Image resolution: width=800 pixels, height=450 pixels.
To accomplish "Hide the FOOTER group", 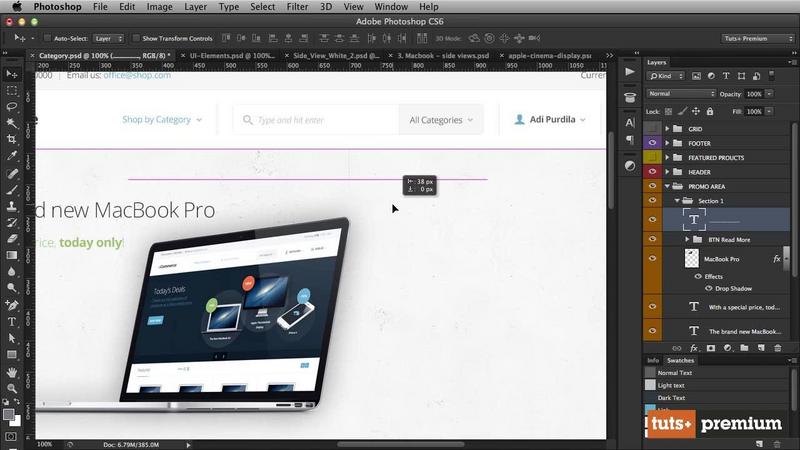I will click(x=652, y=143).
